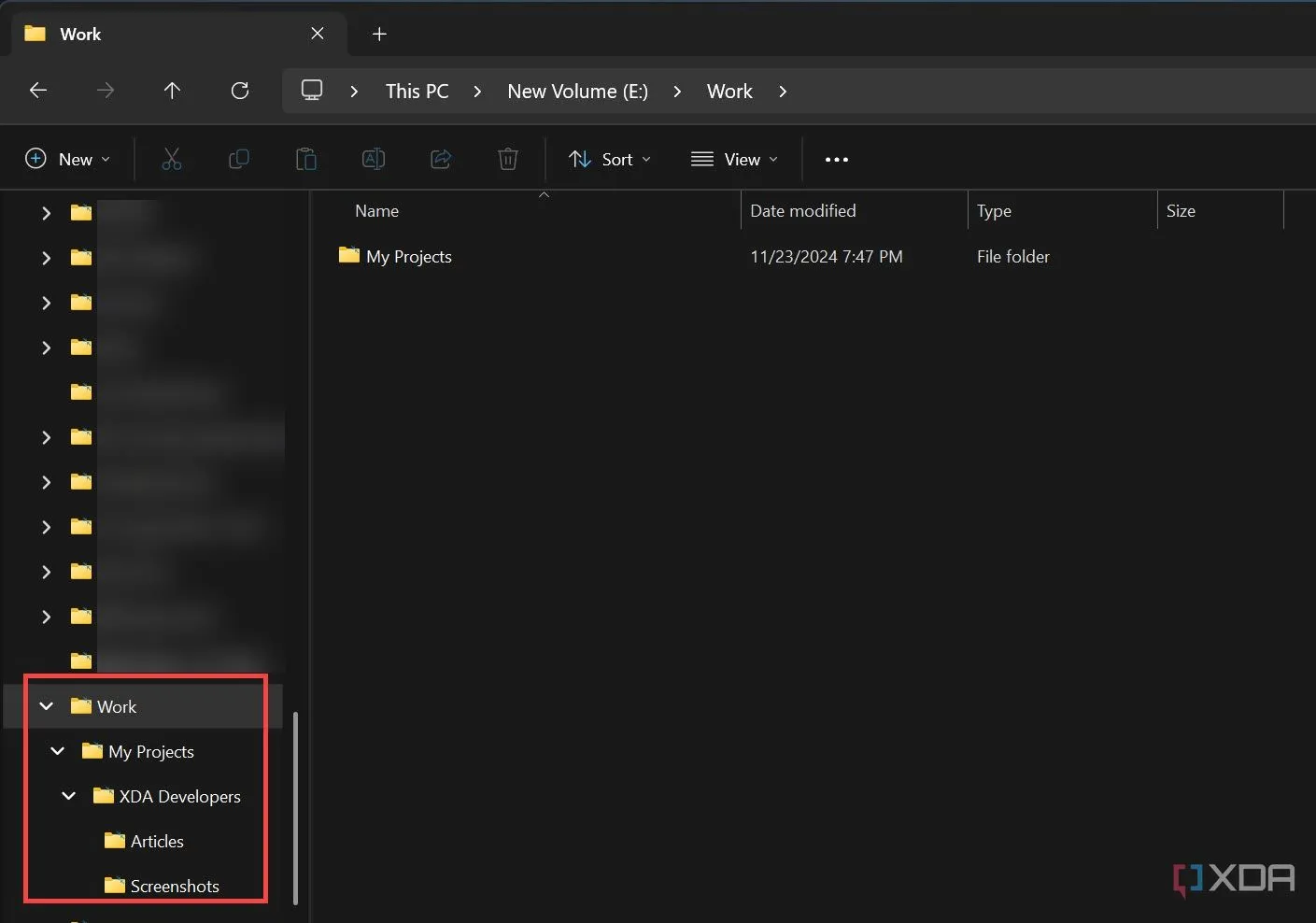Click the 11/23/2024 7:47 PM date cell
This screenshot has width=1316, height=923.
coord(827,257)
